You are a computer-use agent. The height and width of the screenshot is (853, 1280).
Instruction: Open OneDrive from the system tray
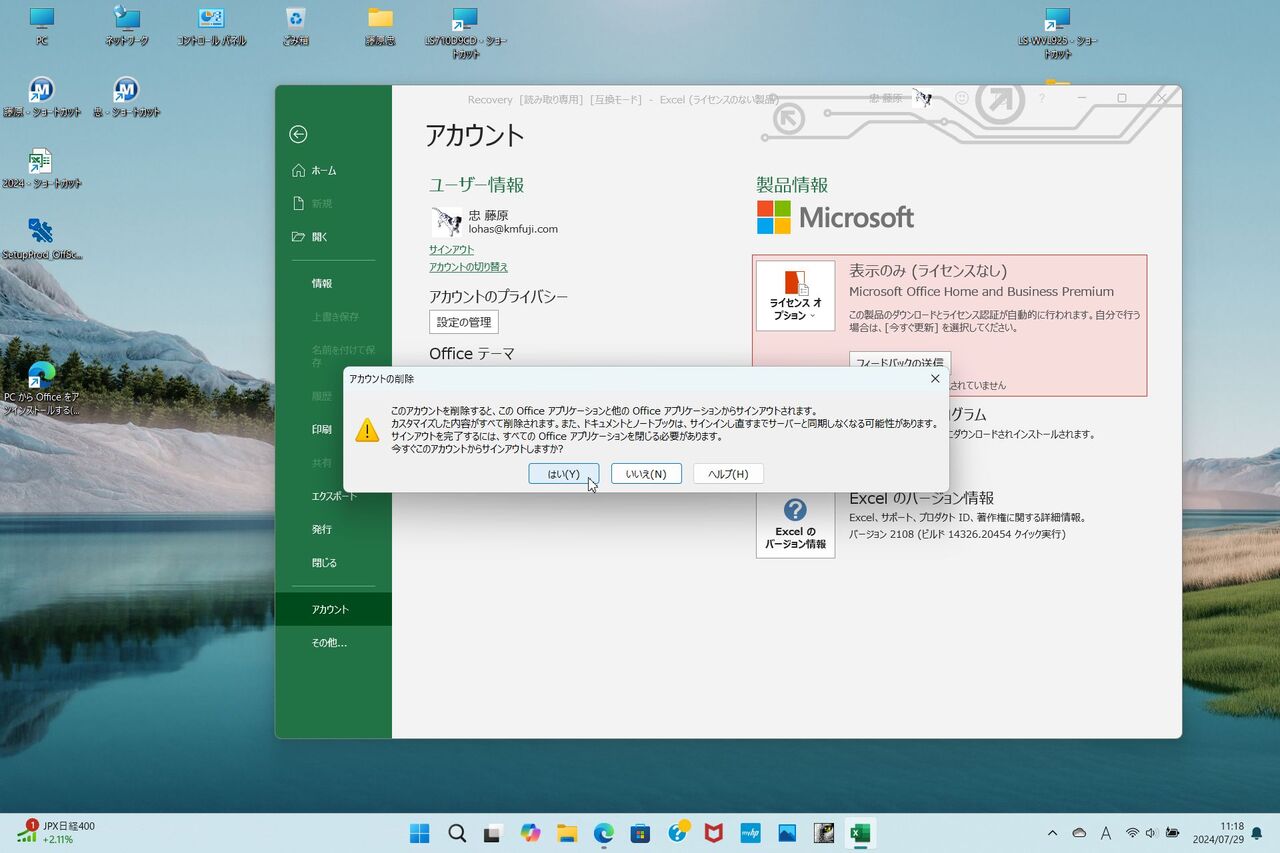click(x=1079, y=833)
